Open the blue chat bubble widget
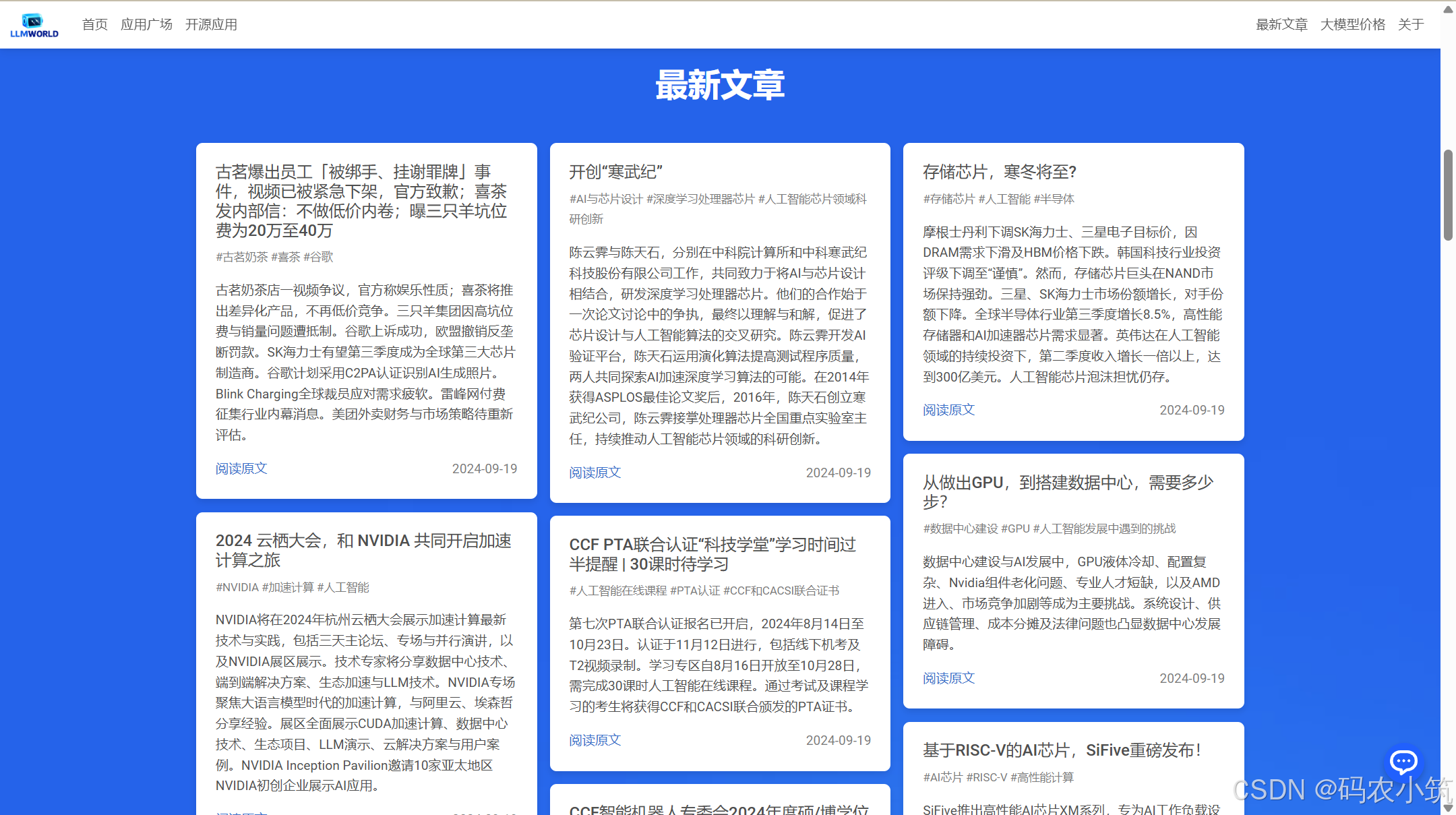Viewport: 1456px width, 815px height. coord(1404,762)
